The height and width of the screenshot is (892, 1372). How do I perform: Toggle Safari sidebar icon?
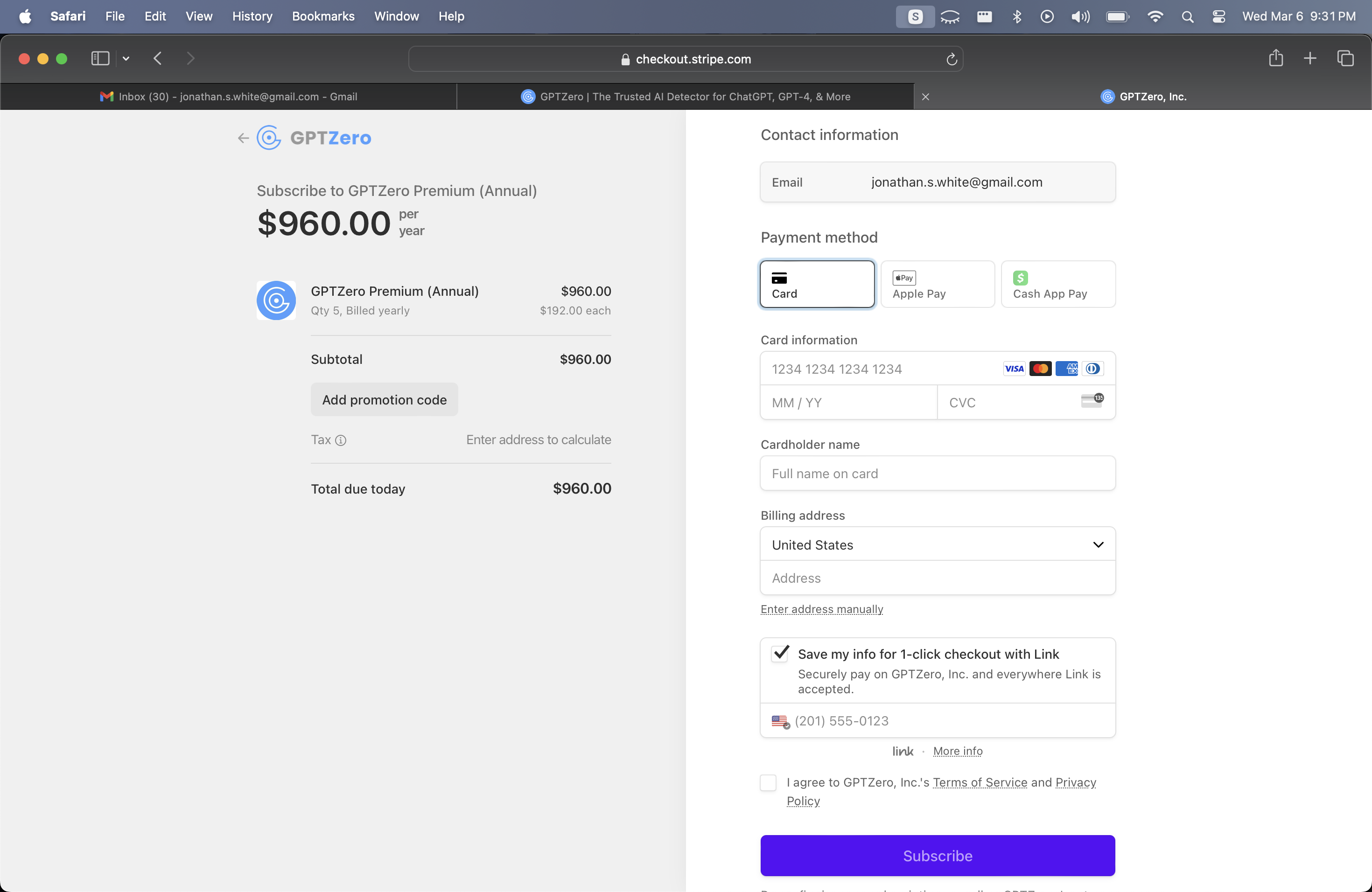(100, 58)
